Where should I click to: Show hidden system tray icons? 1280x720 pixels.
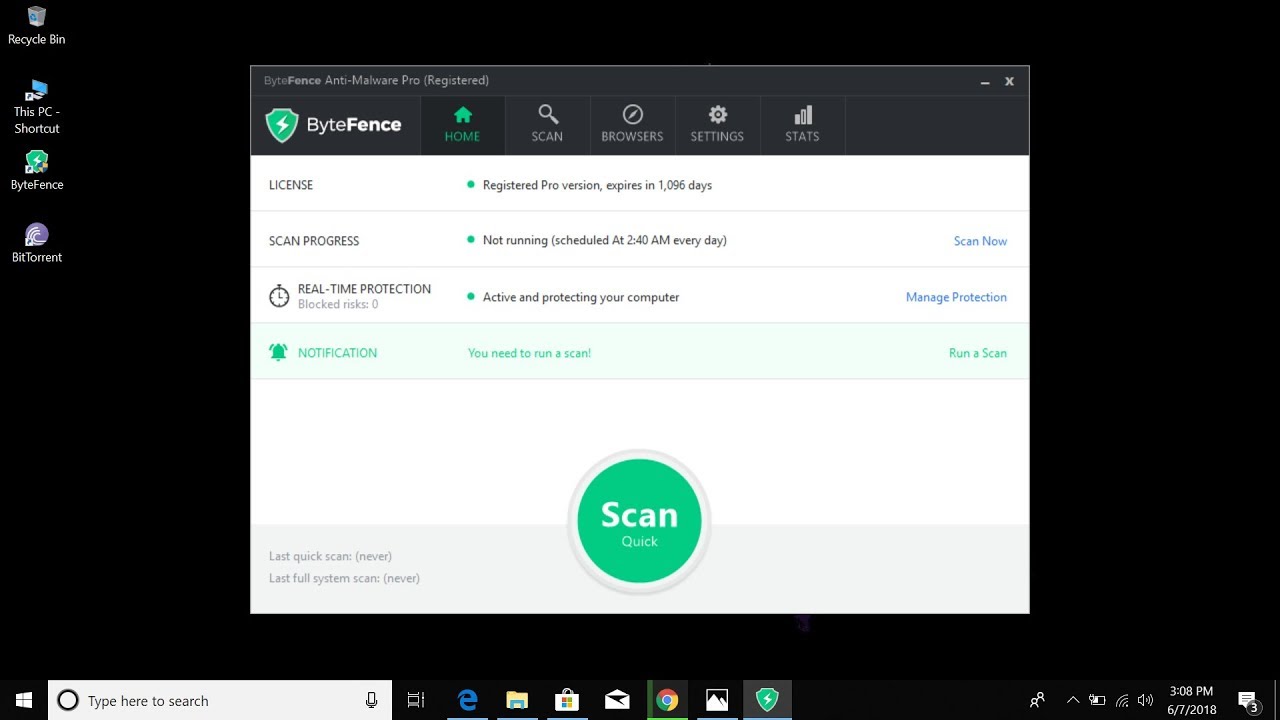(x=1073, y=701)
